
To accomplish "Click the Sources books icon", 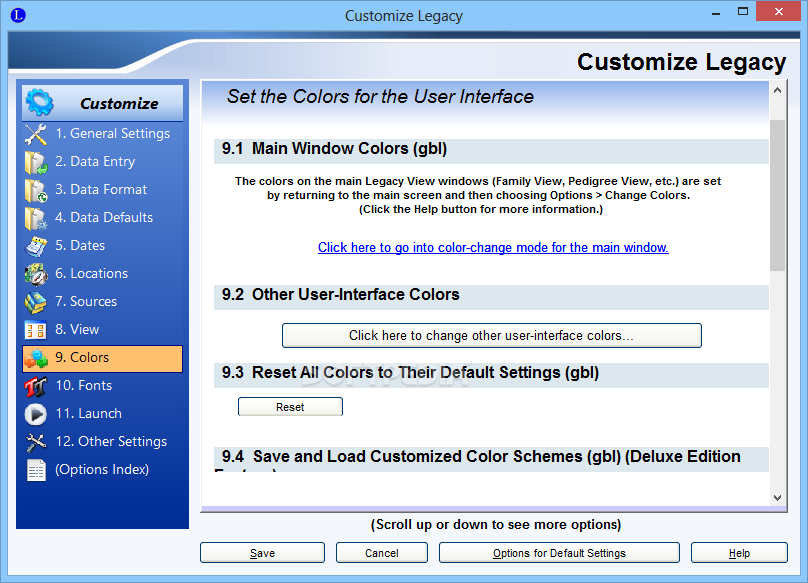I will [36, 302].
